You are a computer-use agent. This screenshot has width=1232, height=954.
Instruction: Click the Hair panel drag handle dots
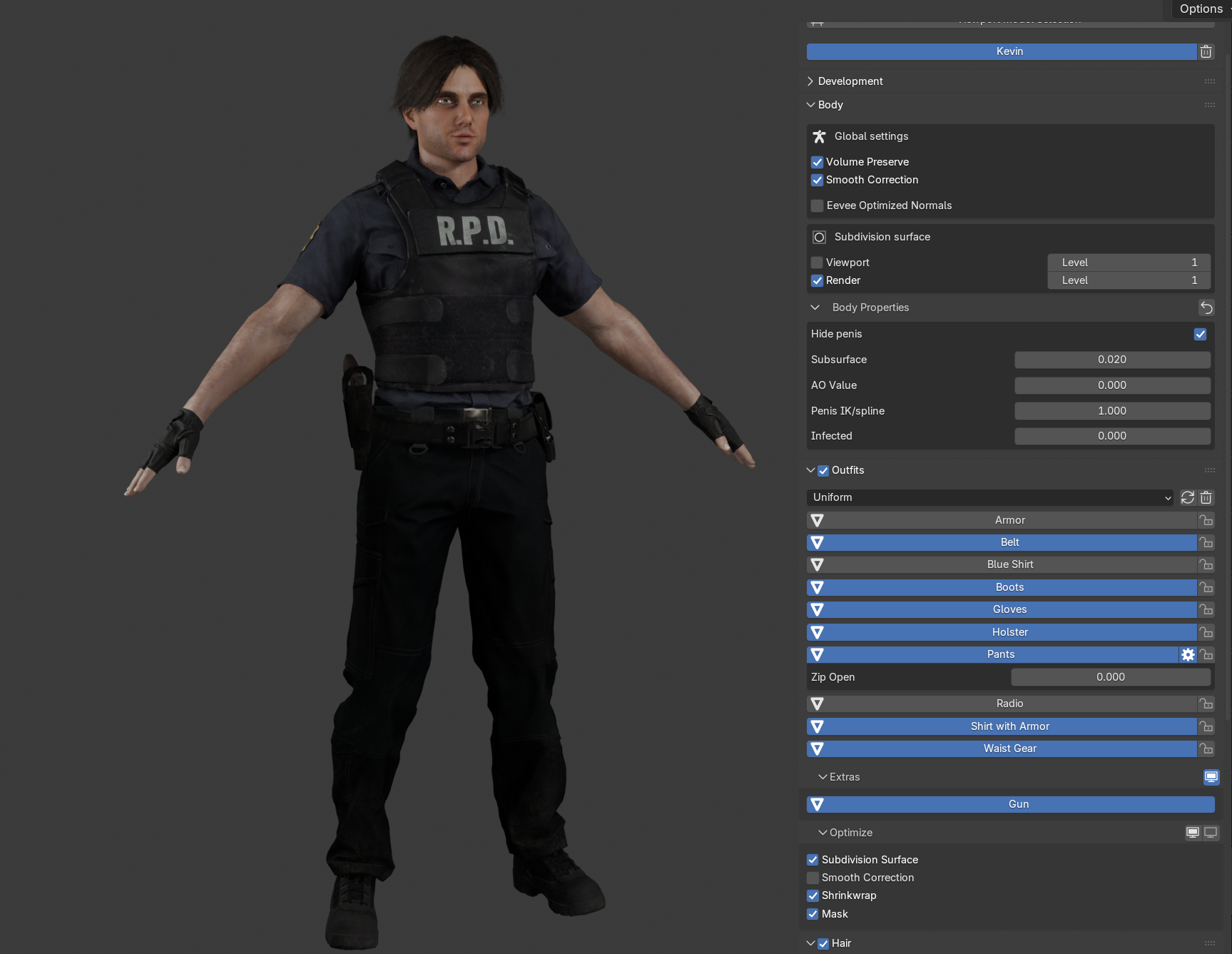1210,943
